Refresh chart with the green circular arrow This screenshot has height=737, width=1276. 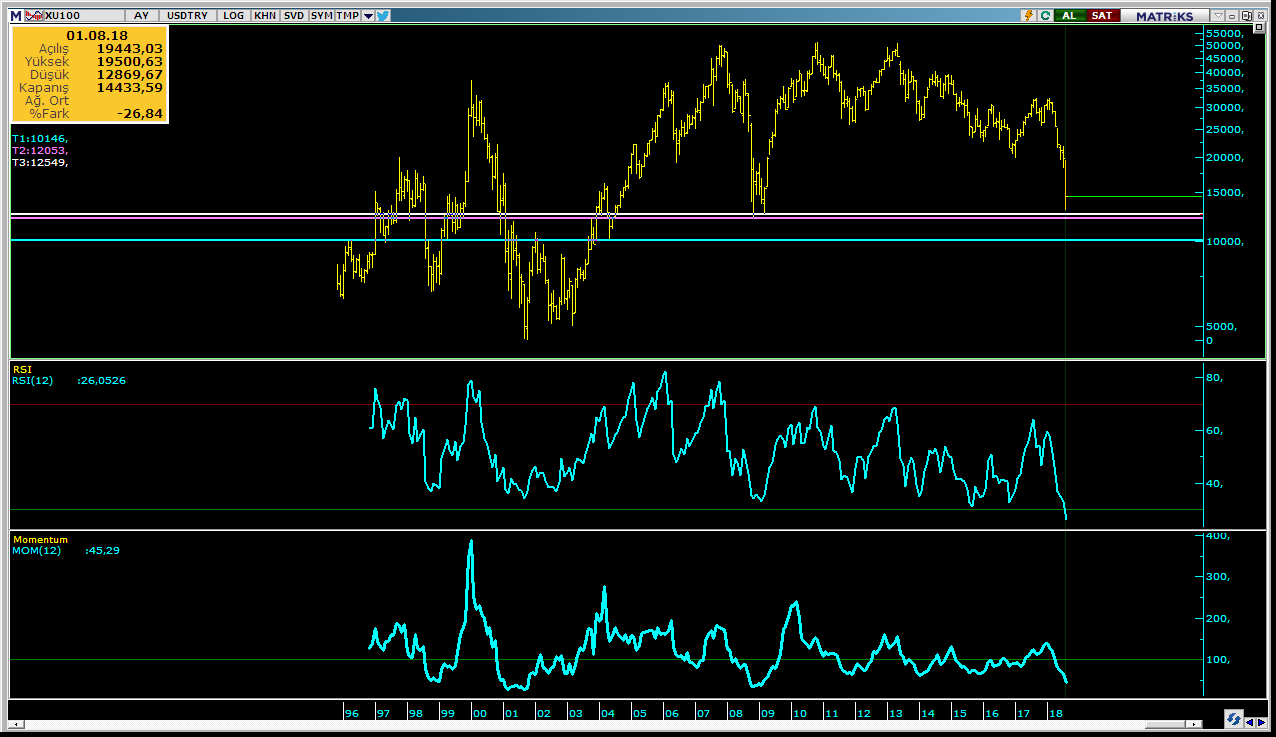[1045, 15]
